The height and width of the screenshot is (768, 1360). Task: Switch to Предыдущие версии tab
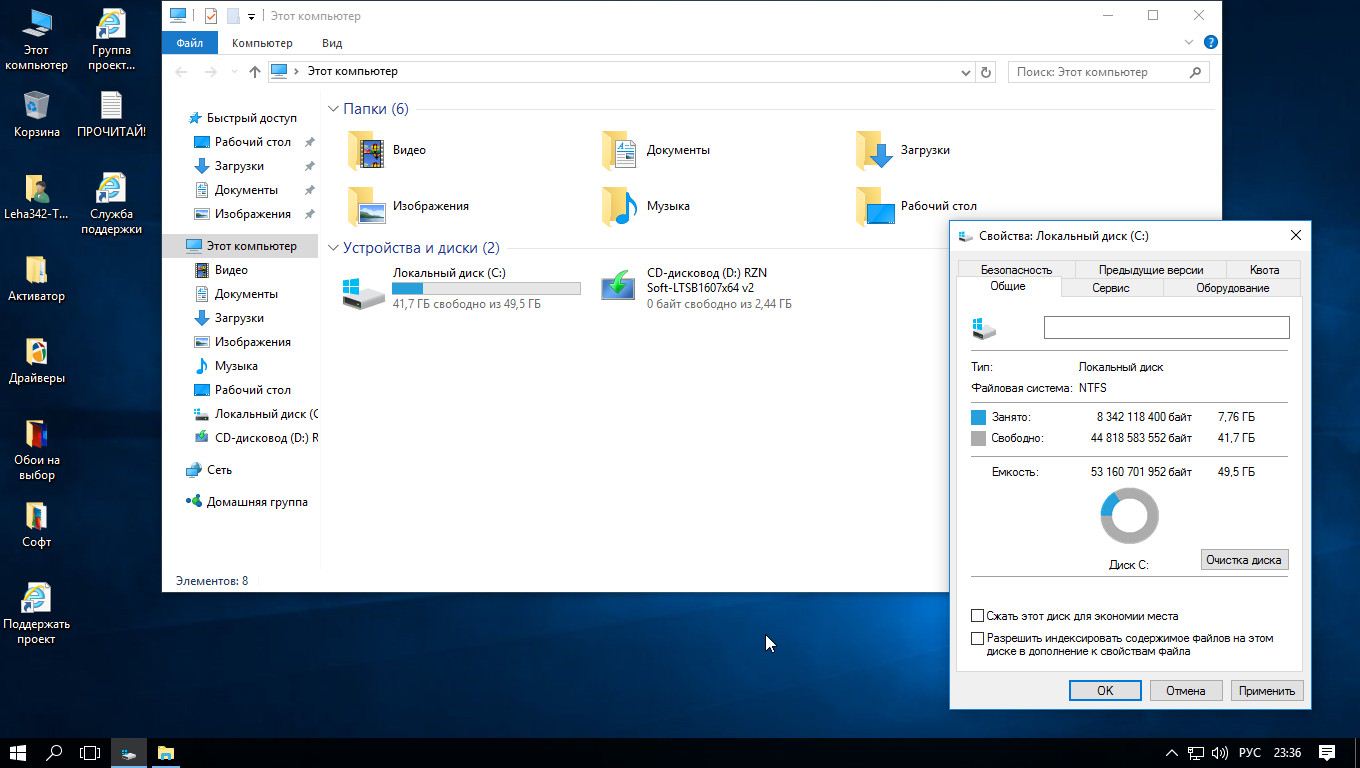(x=1151, y=270)
